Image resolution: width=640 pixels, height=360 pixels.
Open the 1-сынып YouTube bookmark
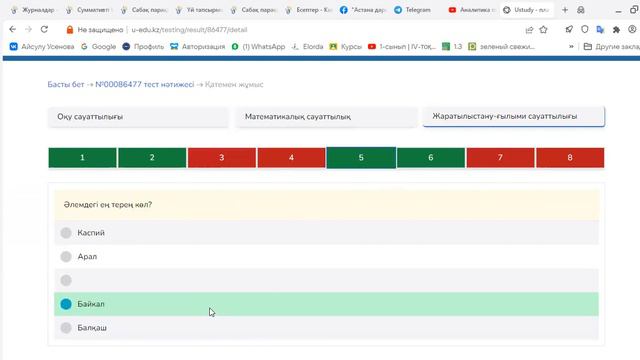click(x=402, y=47)
